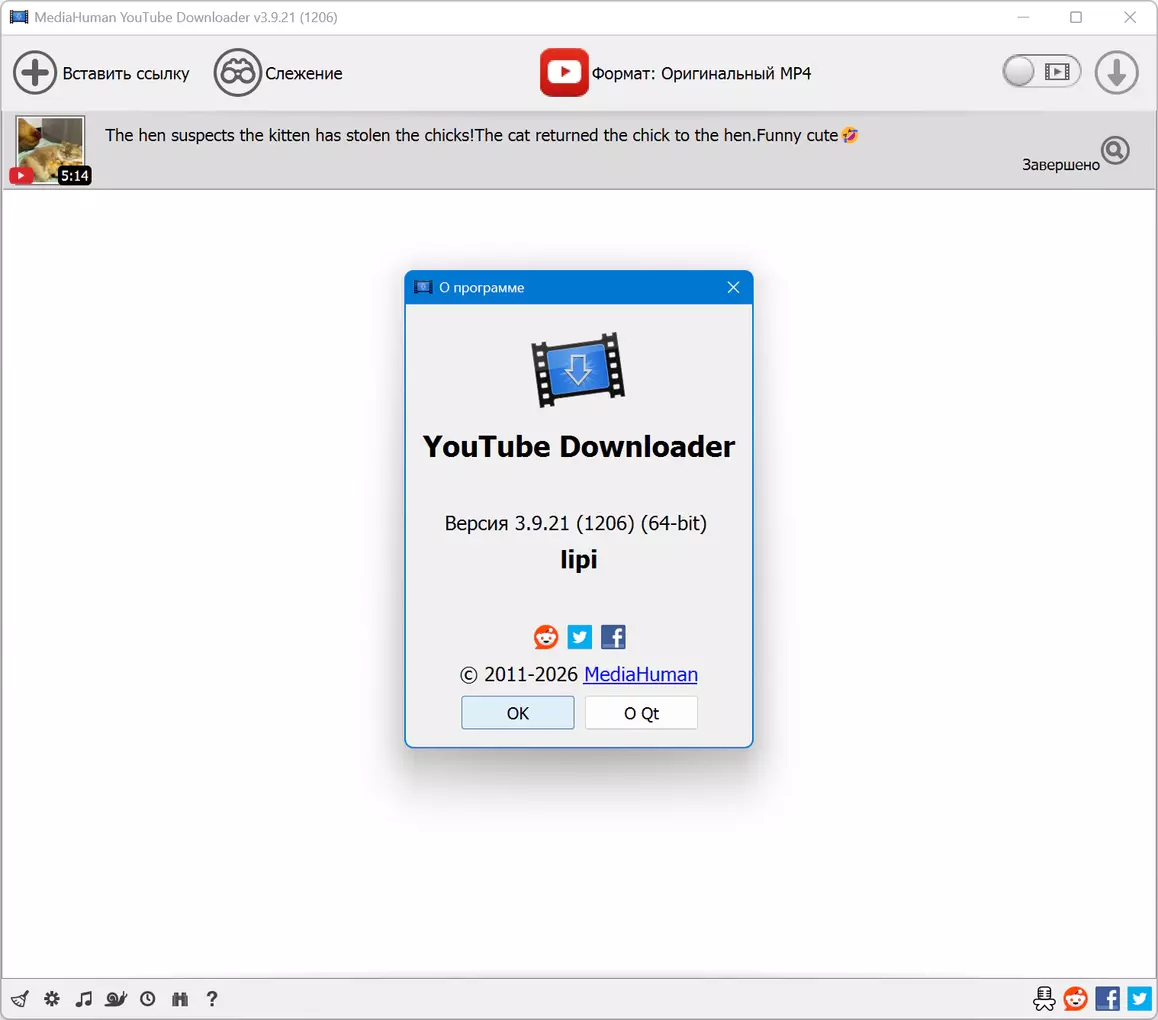This screenshot has width=1158, height=1020.
Task: Click the Paste link plus icon
Action: pos(35,72)
